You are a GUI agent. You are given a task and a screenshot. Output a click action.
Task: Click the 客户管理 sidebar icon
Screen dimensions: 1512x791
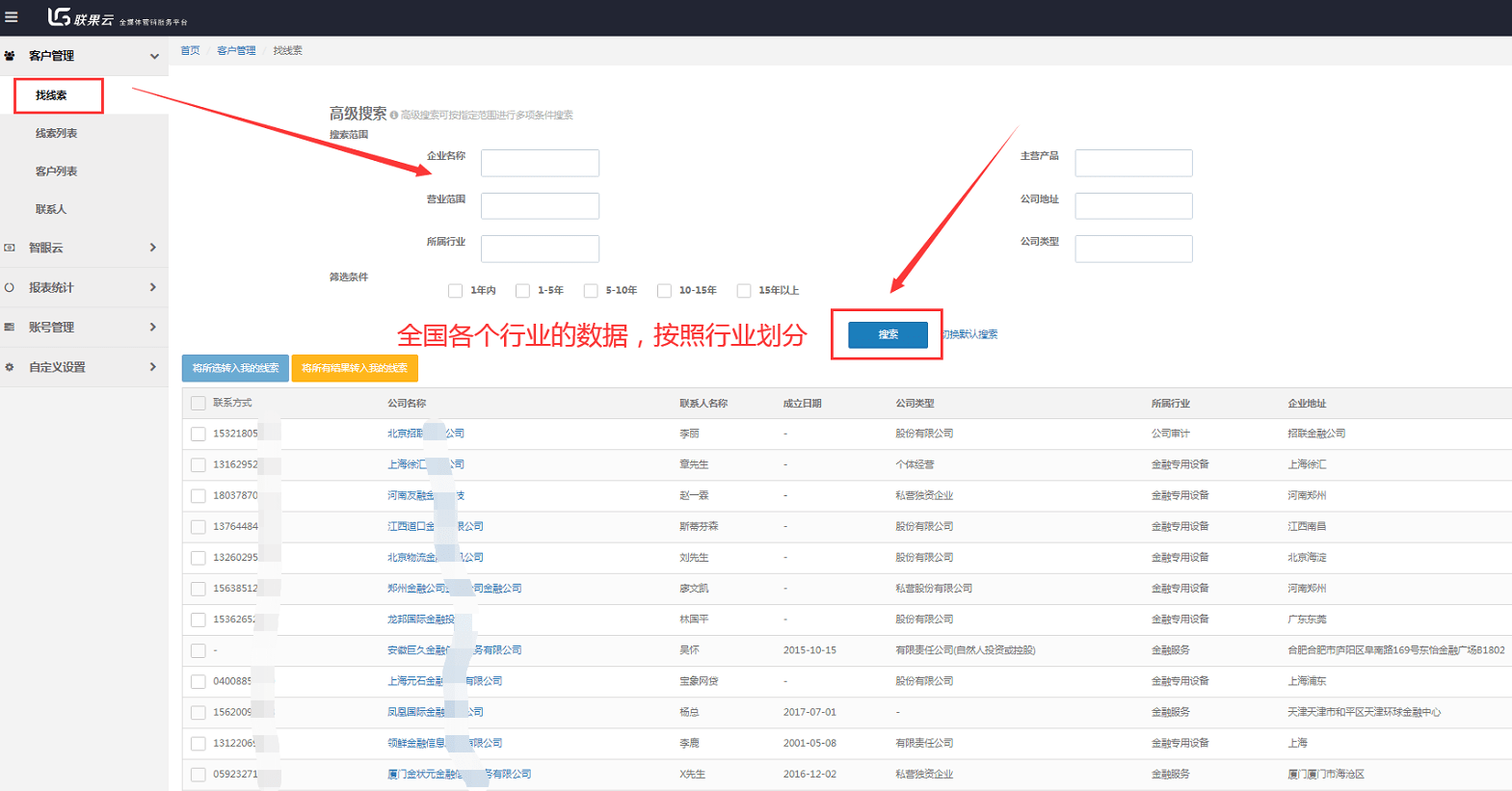[10, 56]
